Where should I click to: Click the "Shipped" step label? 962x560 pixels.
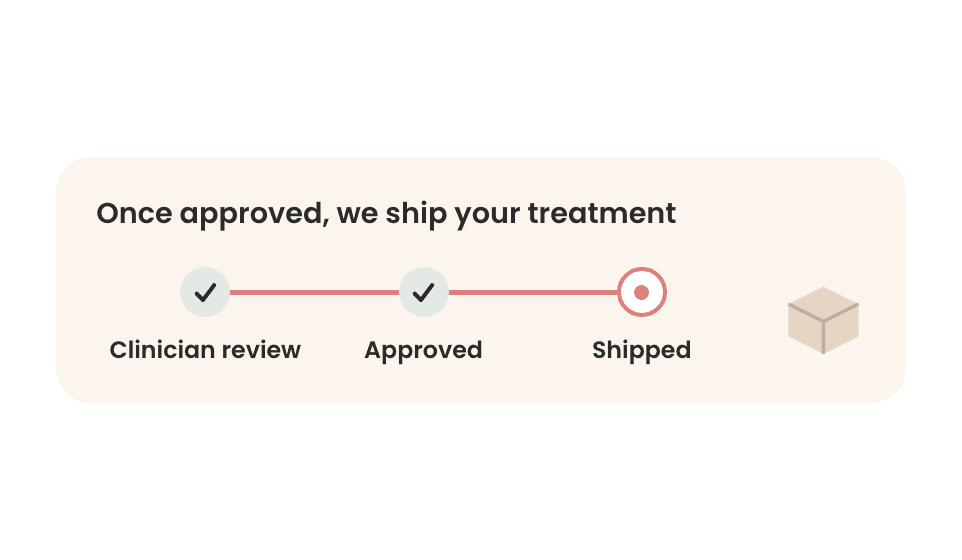[x=642, y=350]
